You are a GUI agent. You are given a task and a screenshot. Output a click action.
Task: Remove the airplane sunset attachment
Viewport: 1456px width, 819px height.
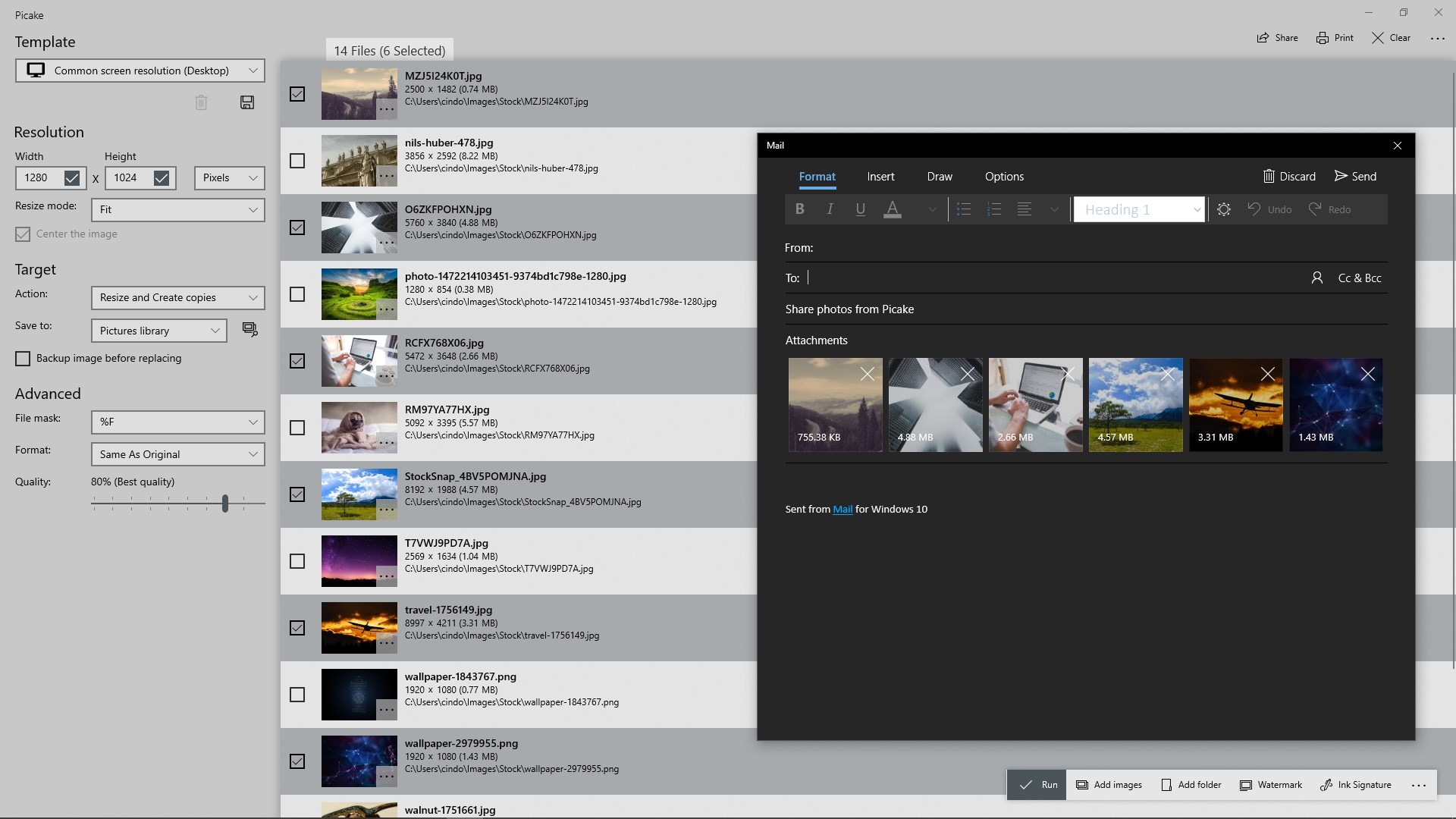click(1267, 374)
